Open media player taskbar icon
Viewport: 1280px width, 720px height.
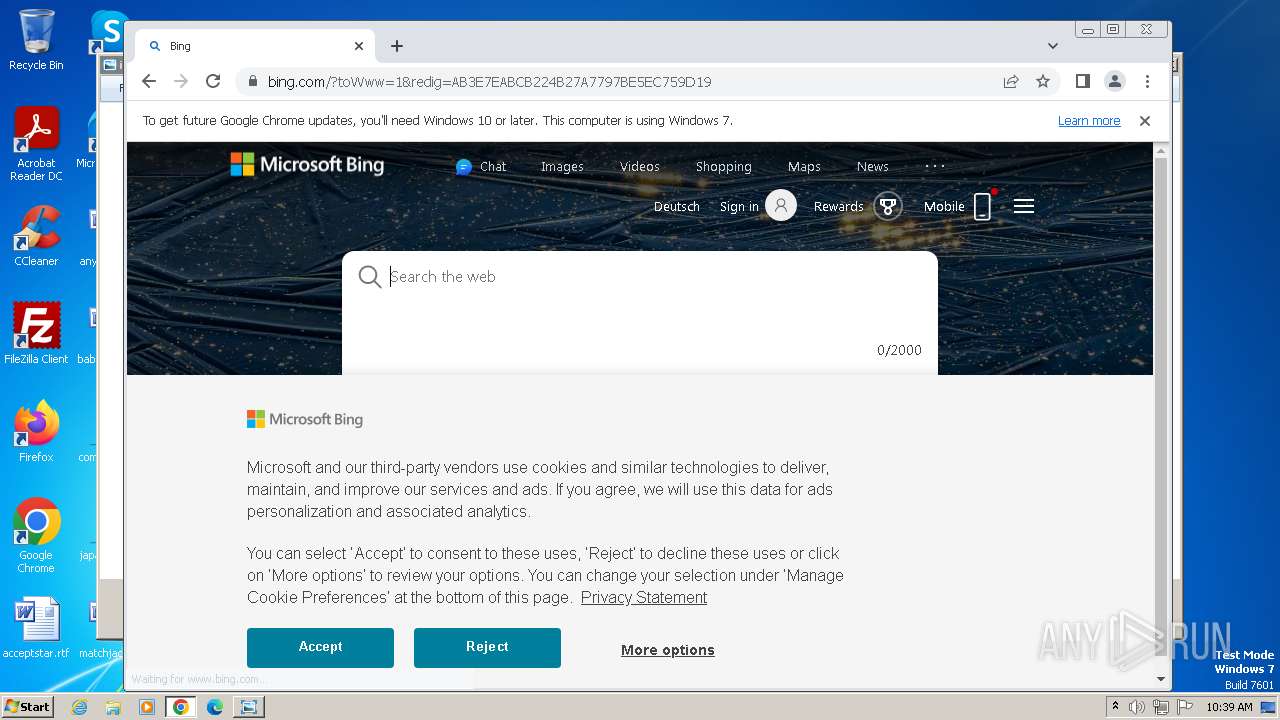[147, 707]
